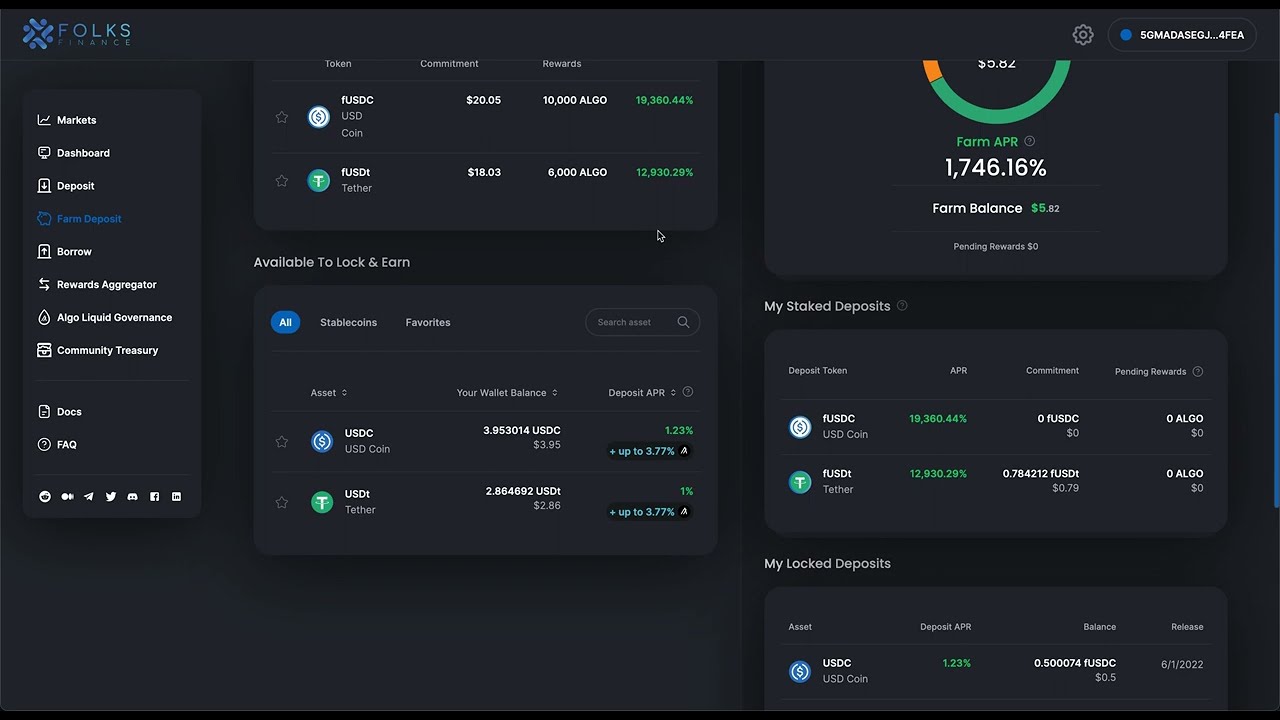
Task: Star USDt Tether in Available list
Action: click(282, 503)
